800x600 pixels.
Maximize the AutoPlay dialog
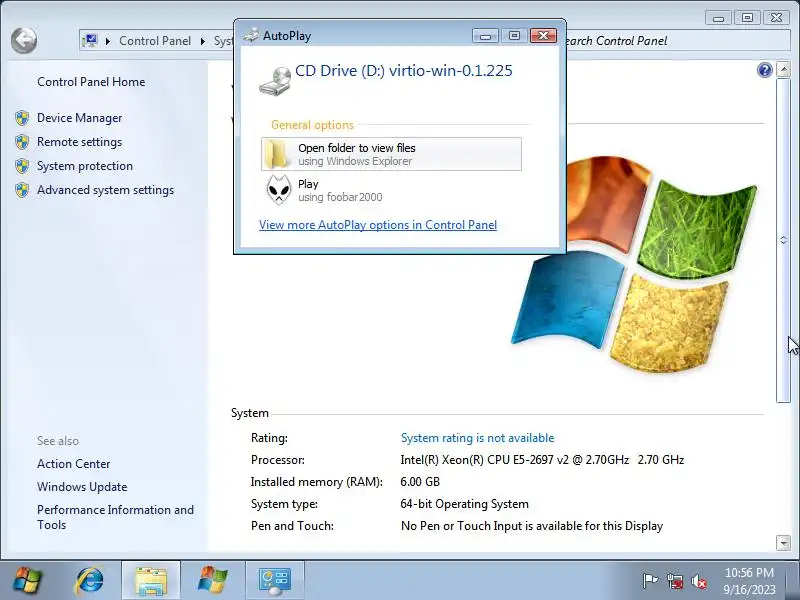click(x=514, y=35)
